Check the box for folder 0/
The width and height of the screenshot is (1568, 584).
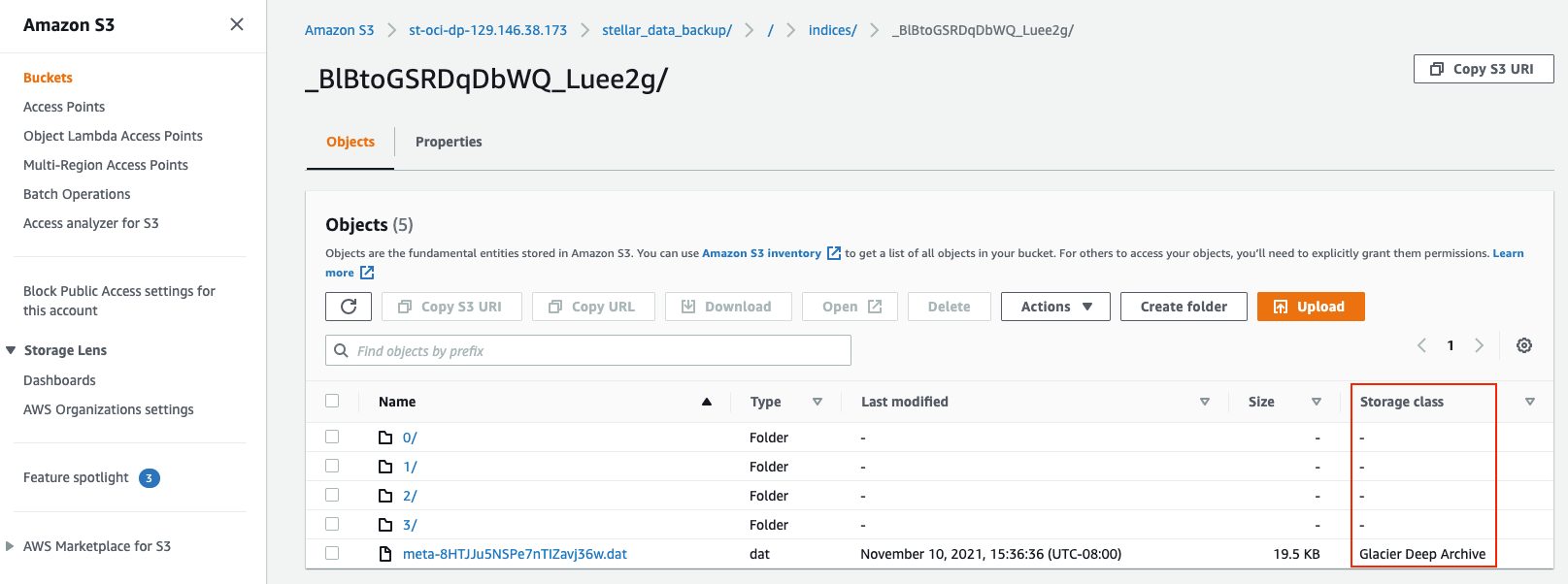coord(332,437)
